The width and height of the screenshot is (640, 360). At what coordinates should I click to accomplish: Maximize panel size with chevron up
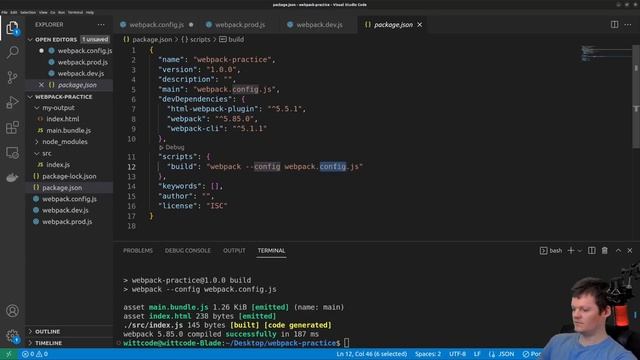click(618, 250)
